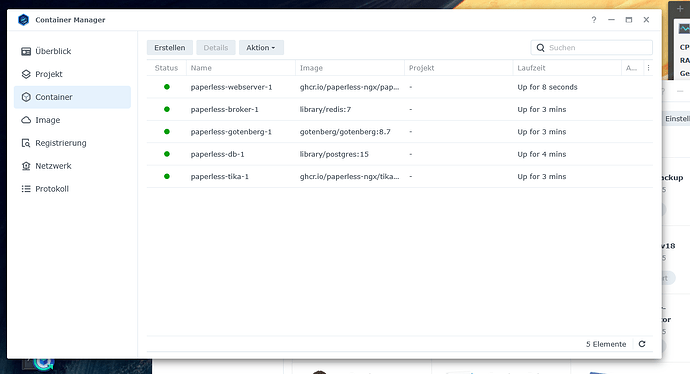The height and width of the screenshot is (374, 690).
Task: Sort by the Status column header
Action: click(166, 68)
